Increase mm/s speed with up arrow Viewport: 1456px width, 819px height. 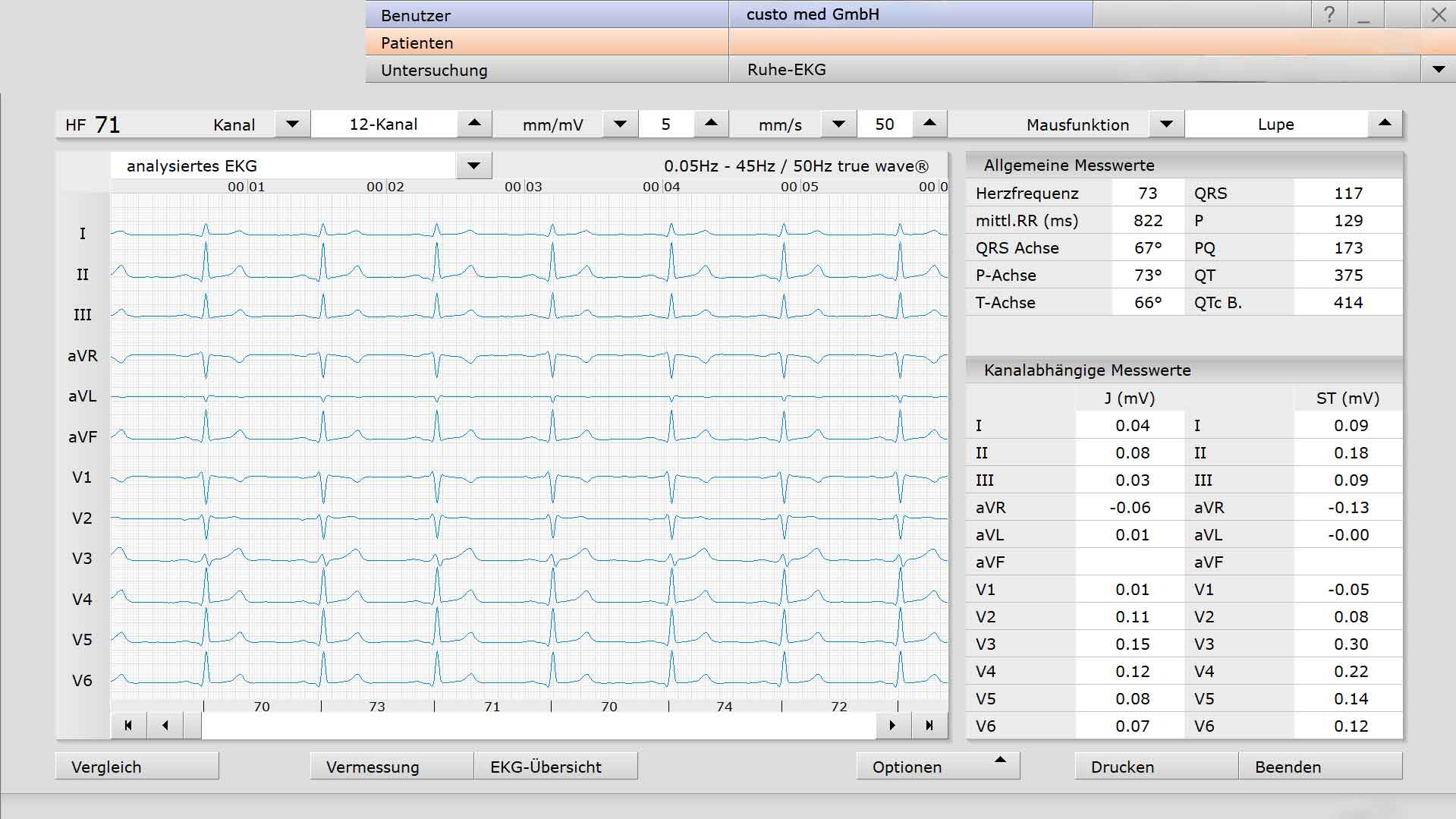929,124
